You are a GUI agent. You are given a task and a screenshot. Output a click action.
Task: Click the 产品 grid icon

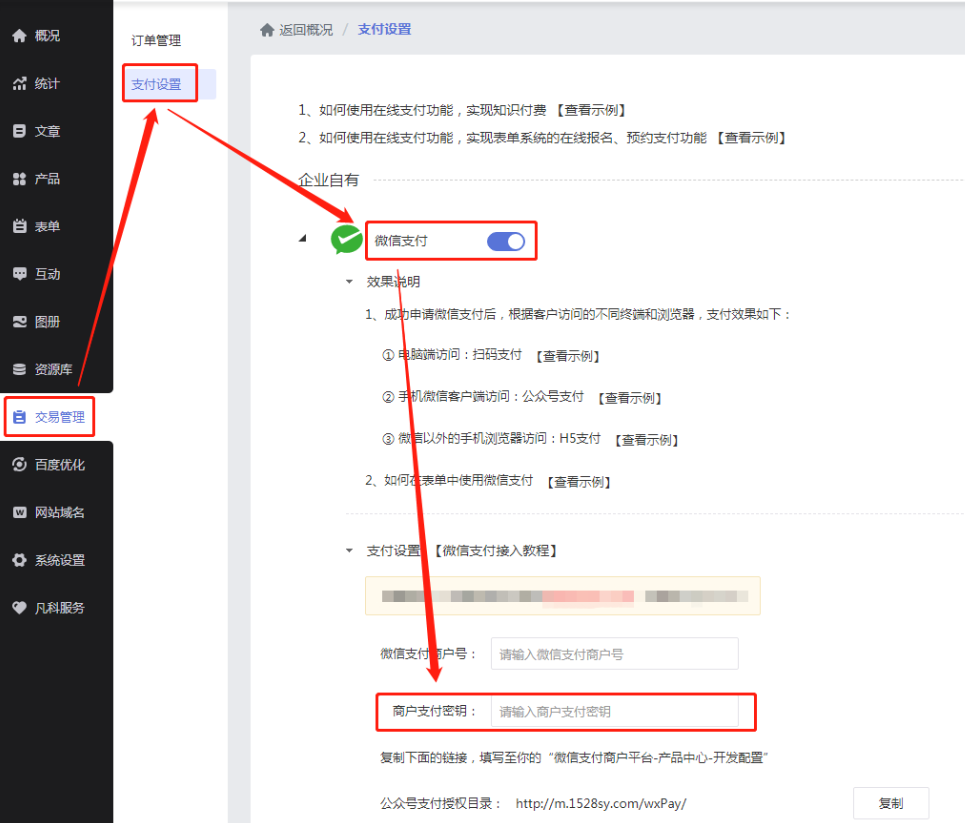(x=20, y=179)
